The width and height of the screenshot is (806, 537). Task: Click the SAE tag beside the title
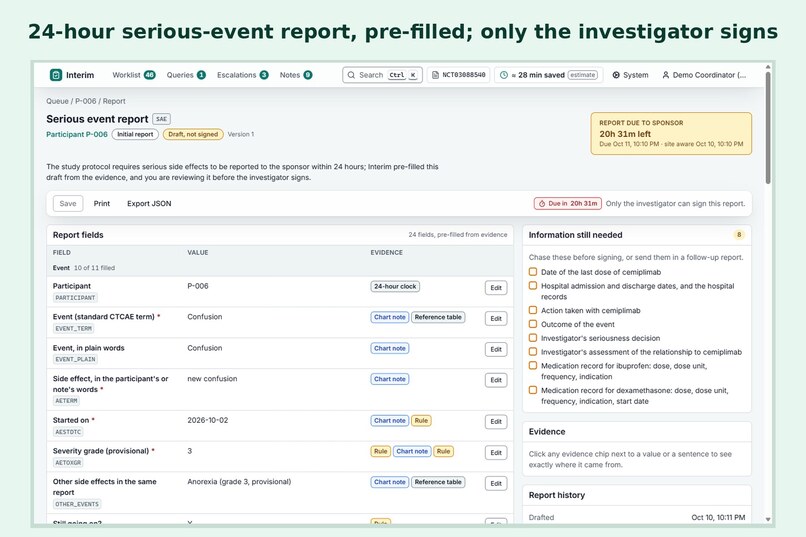point(161,119)
